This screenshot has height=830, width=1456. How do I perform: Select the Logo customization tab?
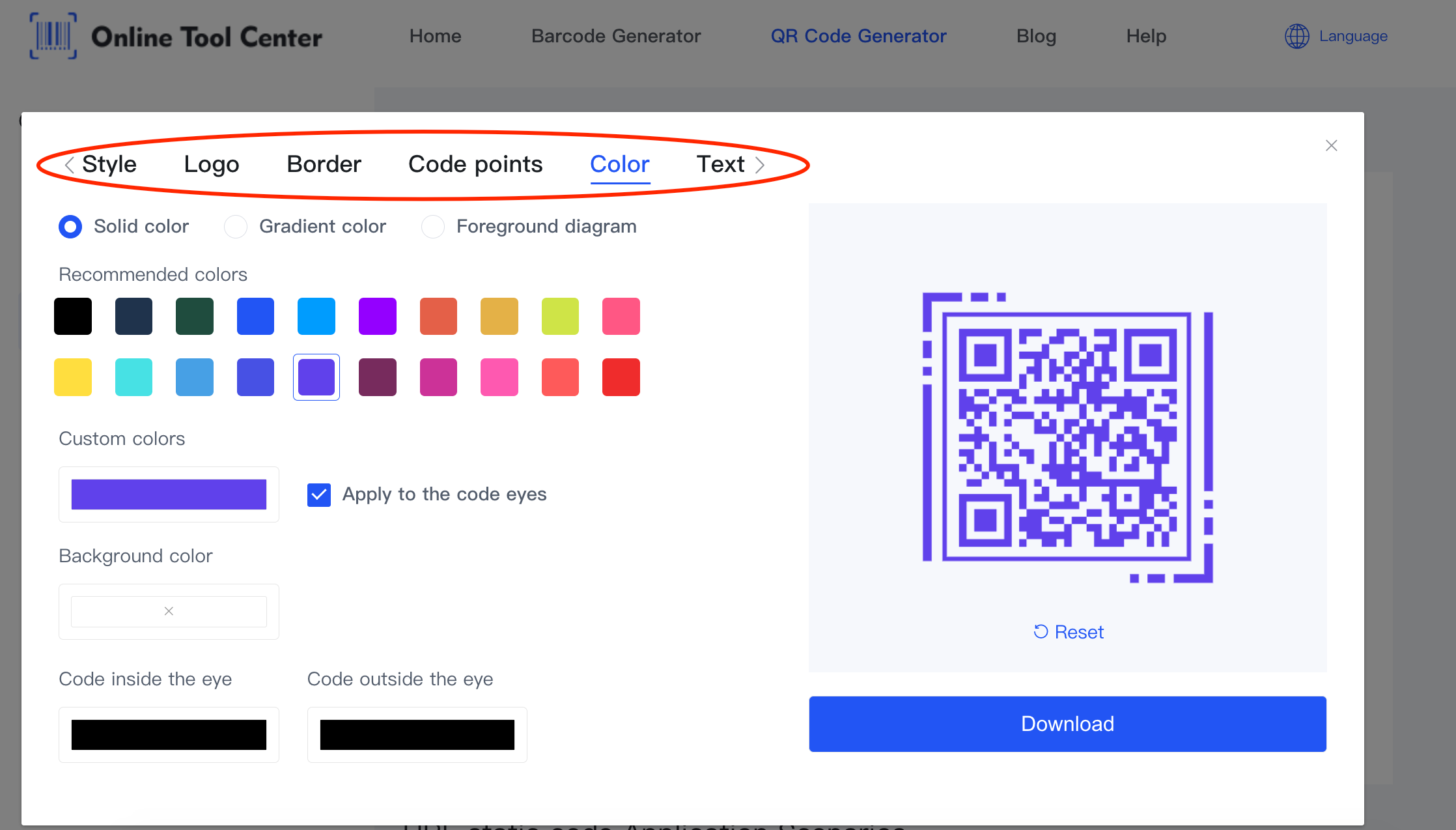click(x=212, y=164)
